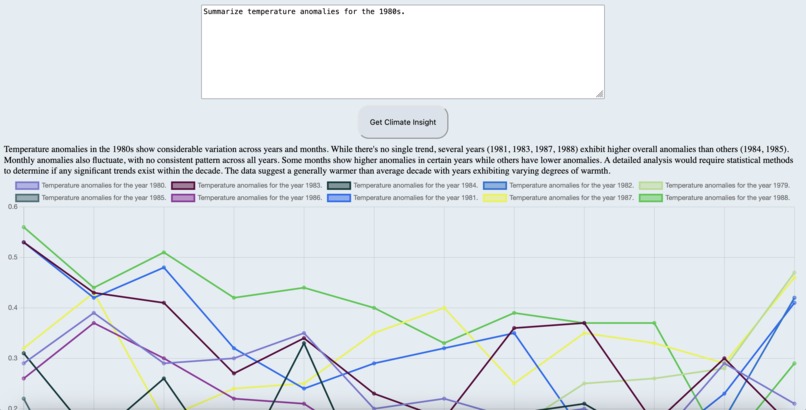The width and height of the screenshot is (806, 410).
Task: Click the Get Climate Insight button
Action: [403, 122]
